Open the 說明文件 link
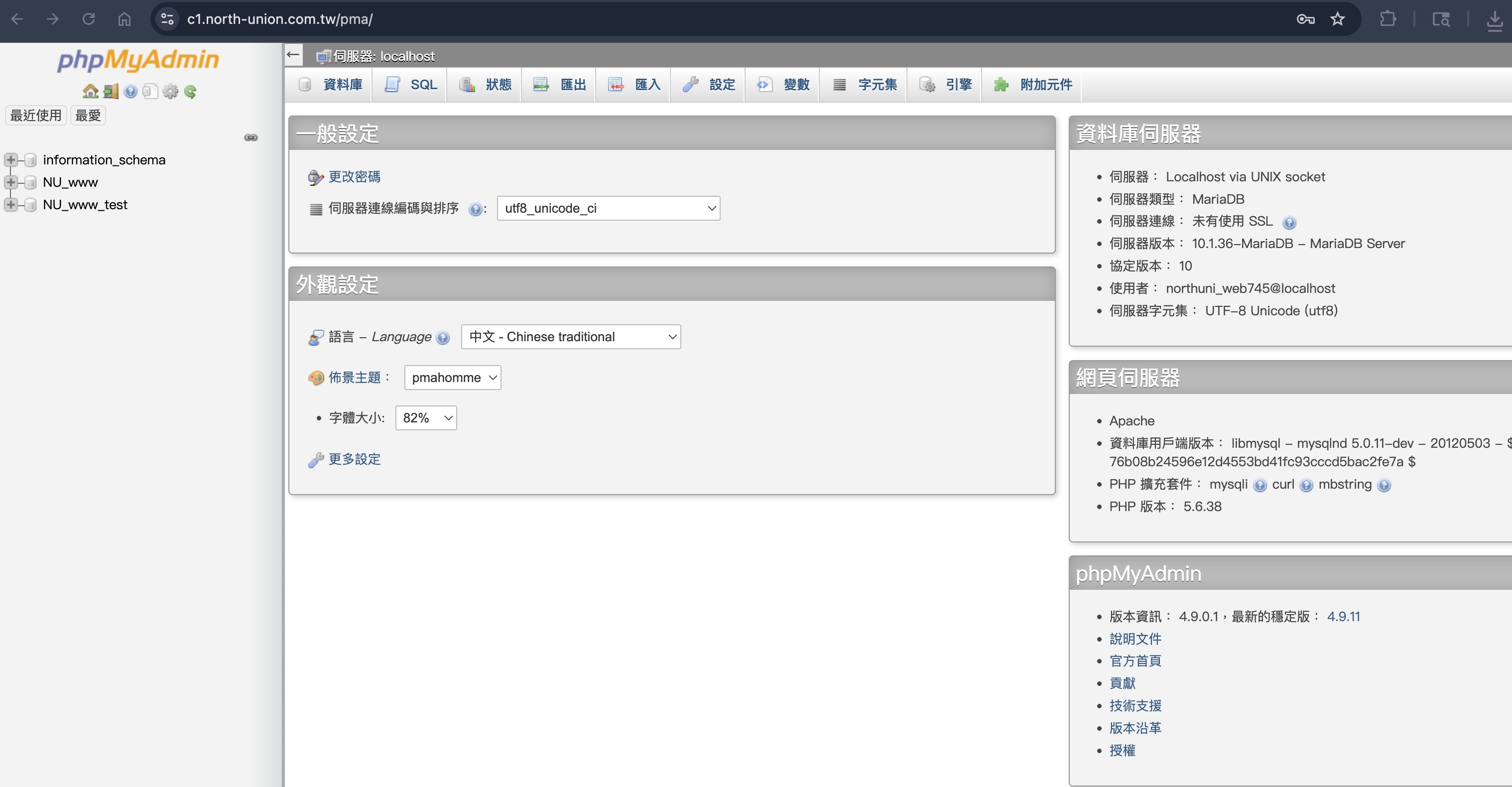1512x787 pixels. 1135,639
